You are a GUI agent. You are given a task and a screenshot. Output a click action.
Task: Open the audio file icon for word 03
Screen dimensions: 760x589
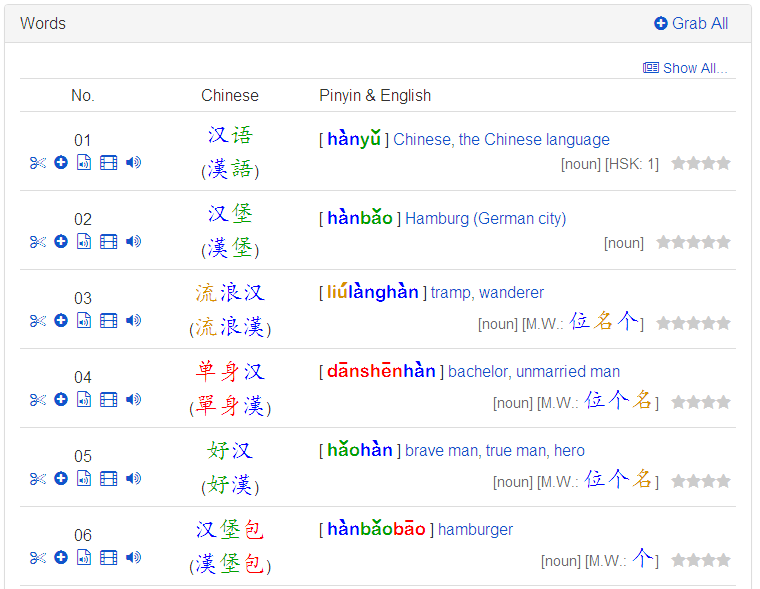(84, 320)
